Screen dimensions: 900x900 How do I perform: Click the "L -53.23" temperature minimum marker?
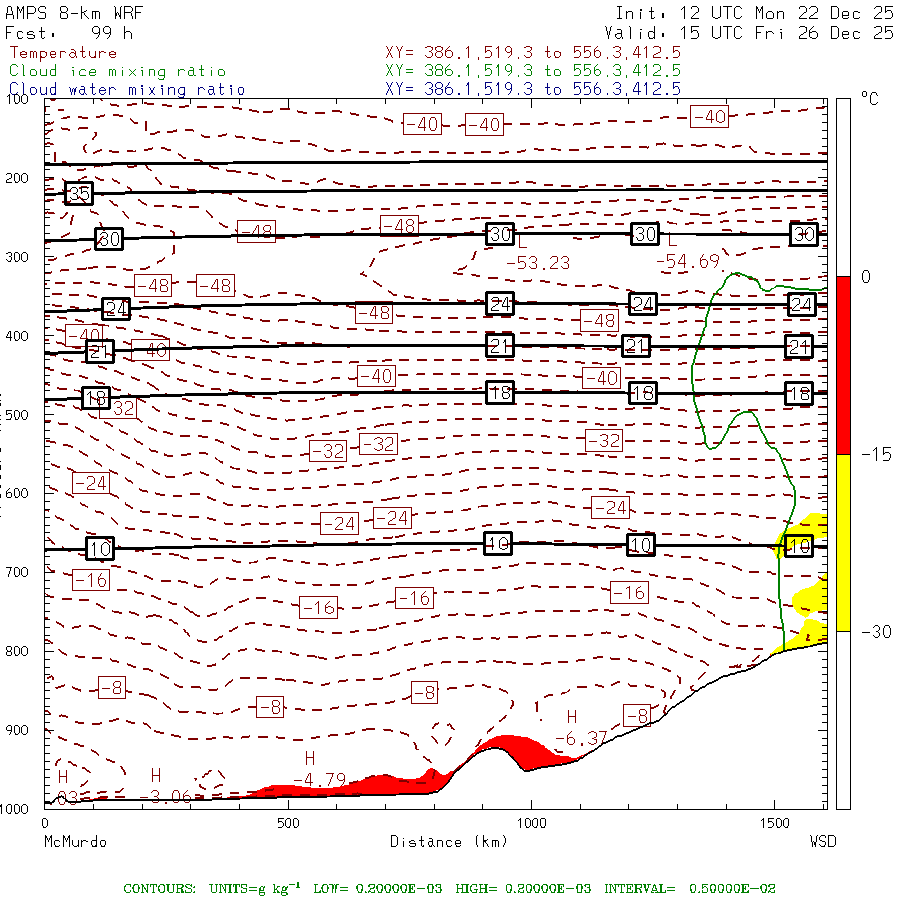pyautogui.click(x=538, y=253)
